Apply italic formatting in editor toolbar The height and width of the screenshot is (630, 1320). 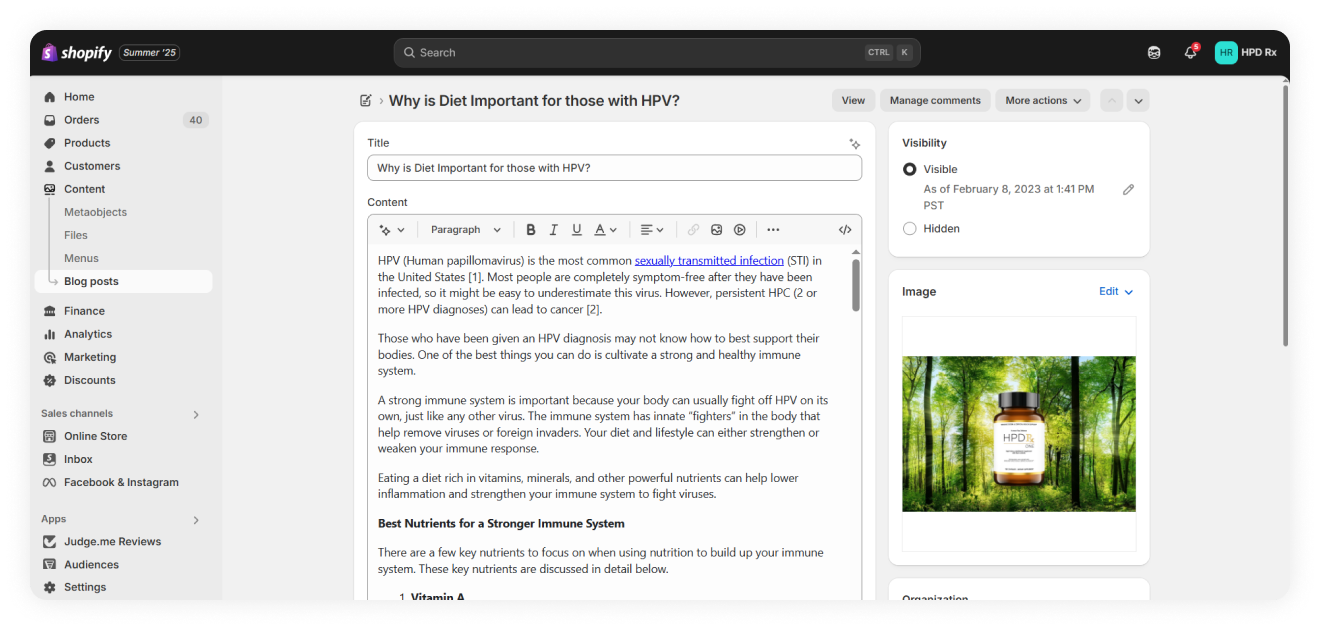coord(554,230)
